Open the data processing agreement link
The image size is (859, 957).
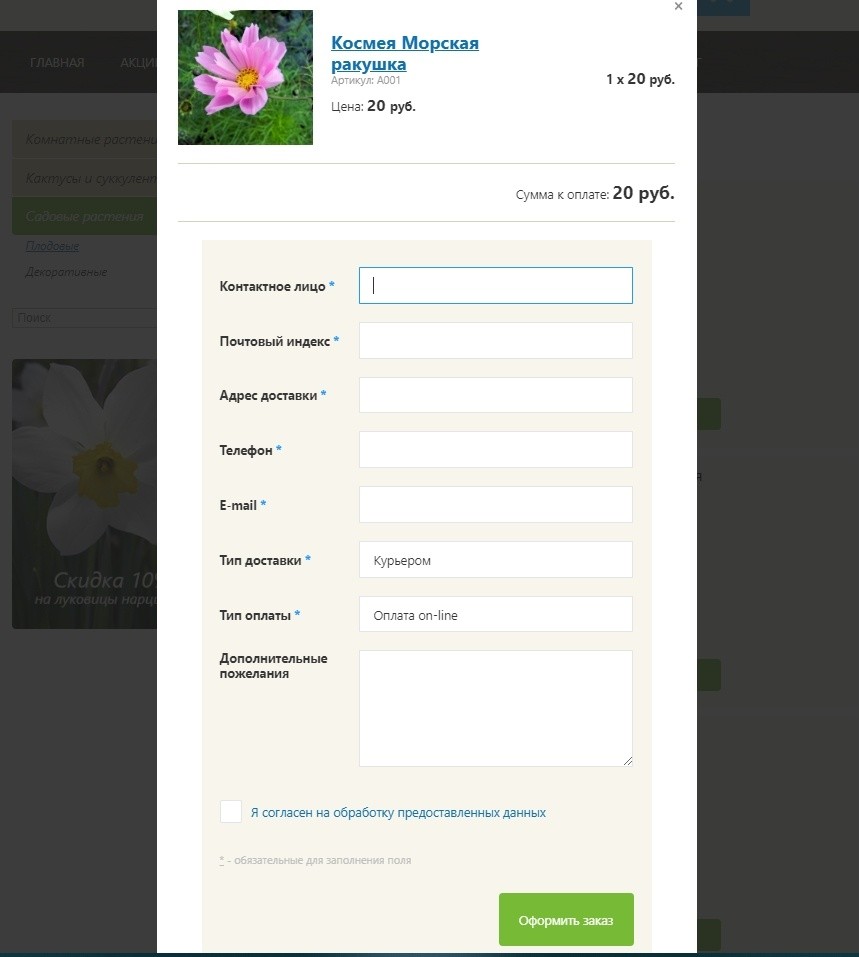pos(398,812)
